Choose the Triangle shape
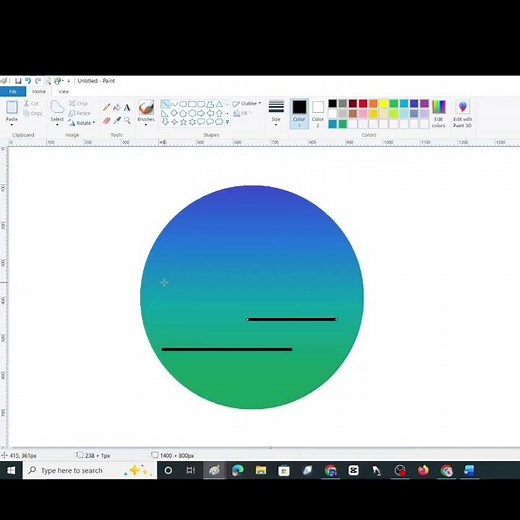This screenshot has width=520, height=520. pyautogui.click(x=219, y=104)
